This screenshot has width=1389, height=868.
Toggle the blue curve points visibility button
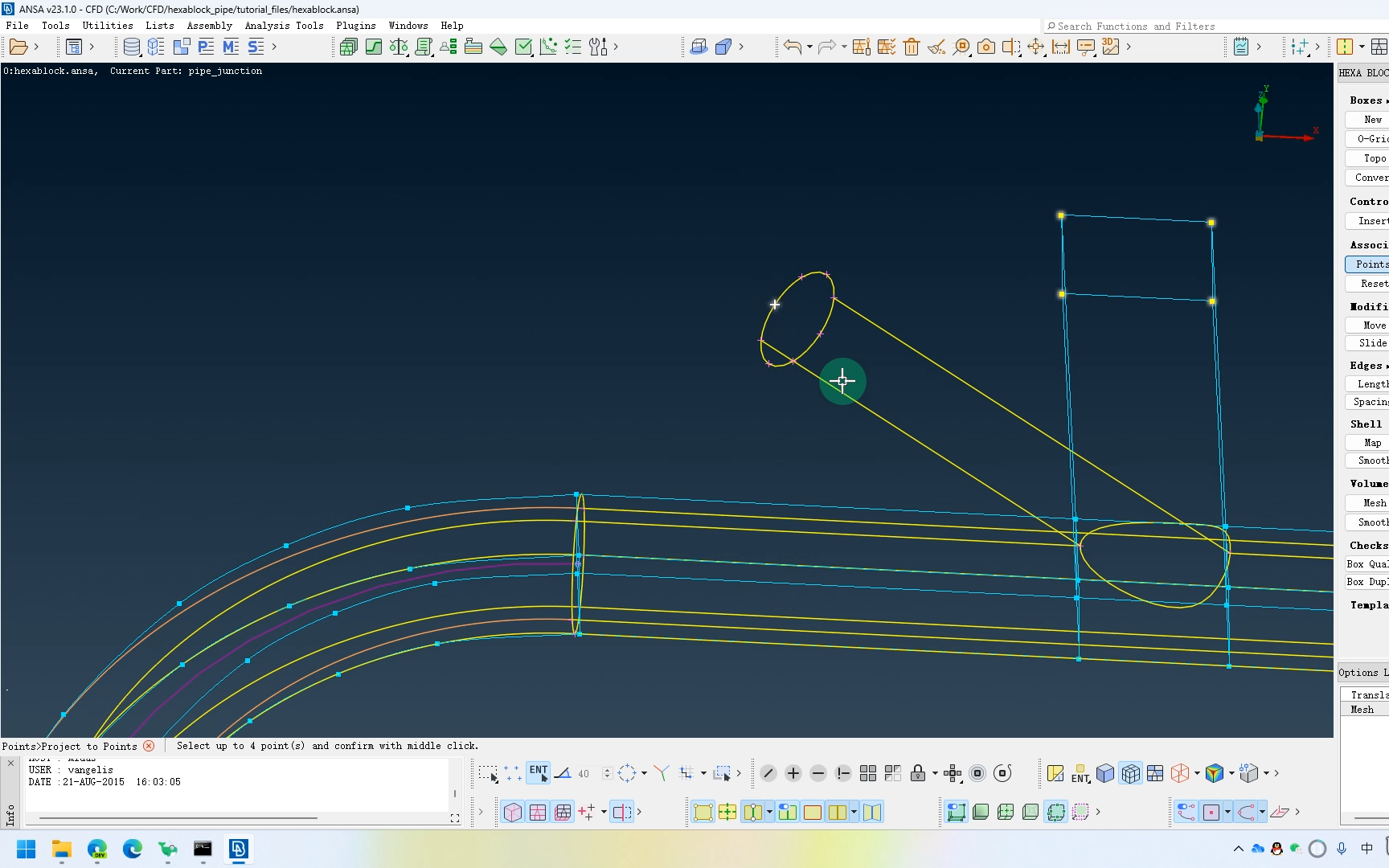click(x=1186, y=812)
